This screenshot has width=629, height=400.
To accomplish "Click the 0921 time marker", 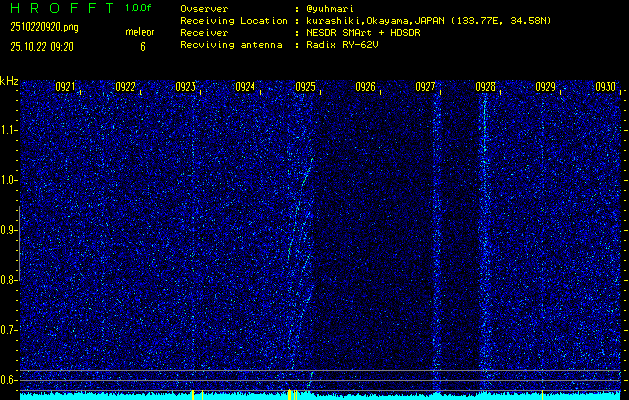I will [x=65, y=87].
